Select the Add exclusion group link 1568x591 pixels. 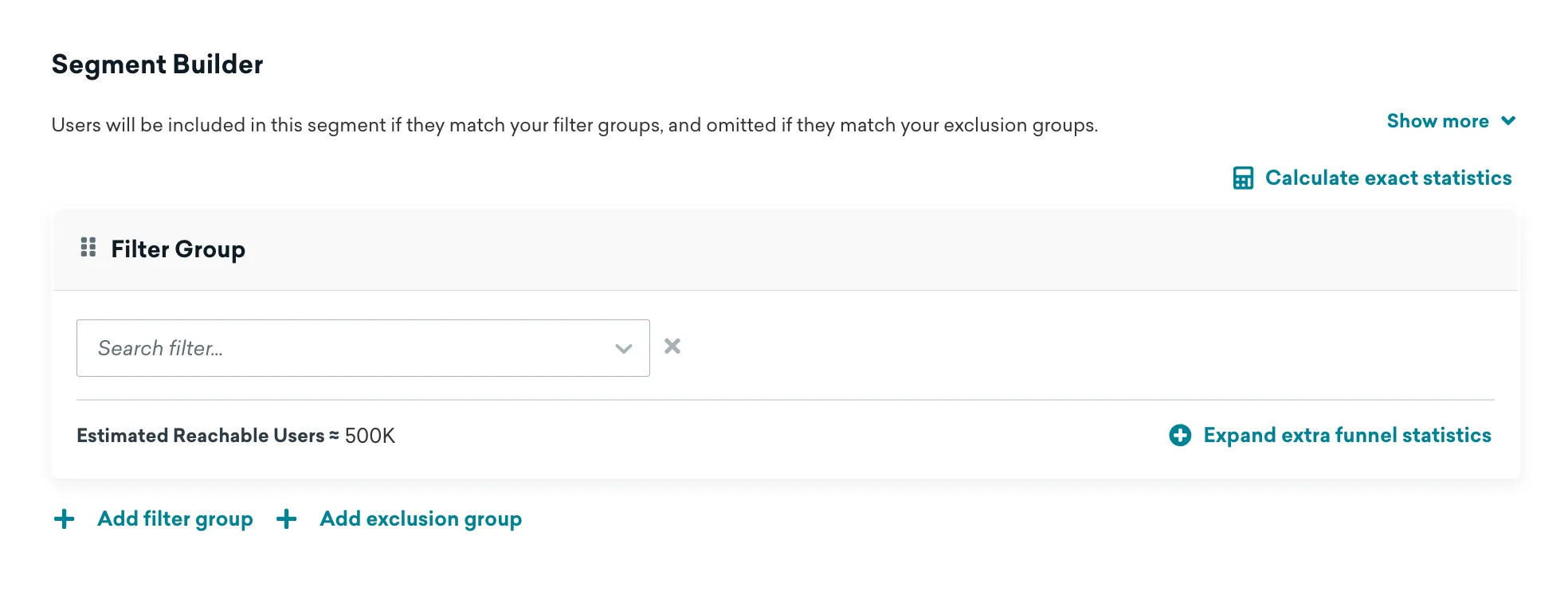(421, 519)
